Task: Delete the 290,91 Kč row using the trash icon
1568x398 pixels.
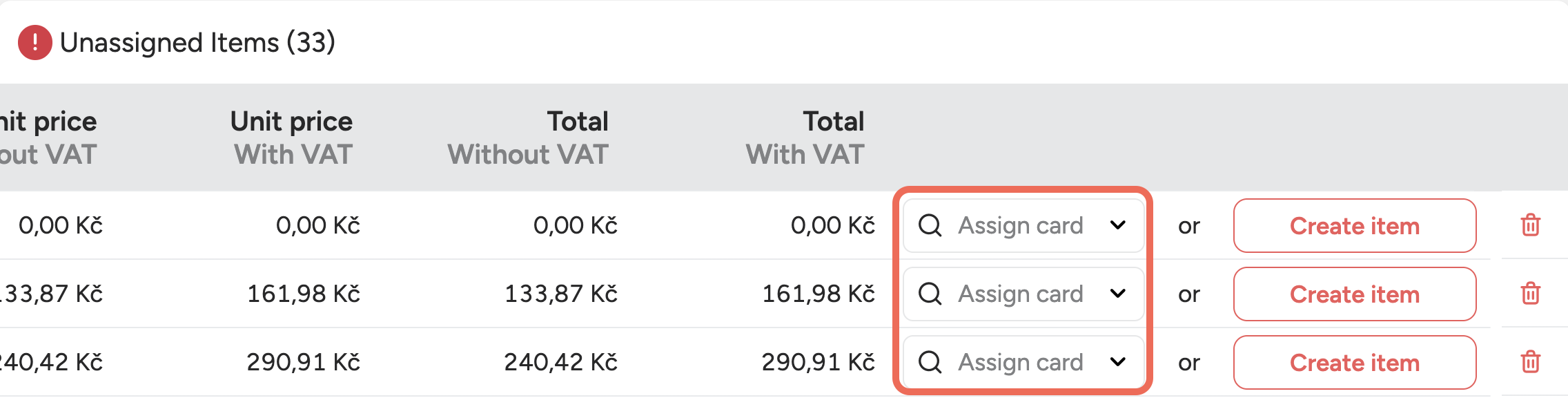Action: (x=1530, y=362)
